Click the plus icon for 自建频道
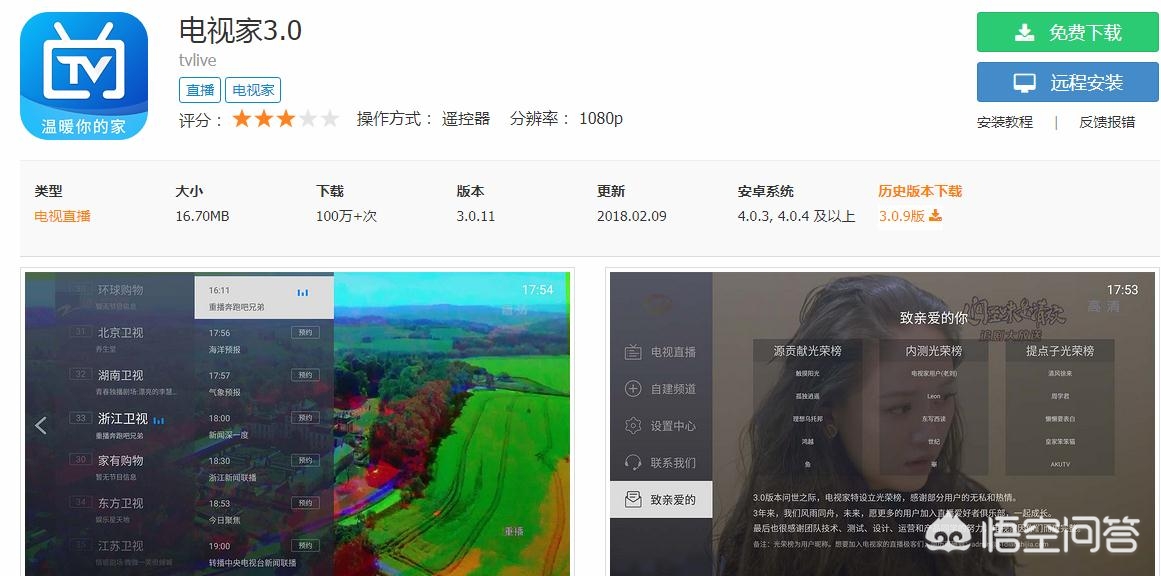Viewport: 1161px width, 576px height. point(632,389)
